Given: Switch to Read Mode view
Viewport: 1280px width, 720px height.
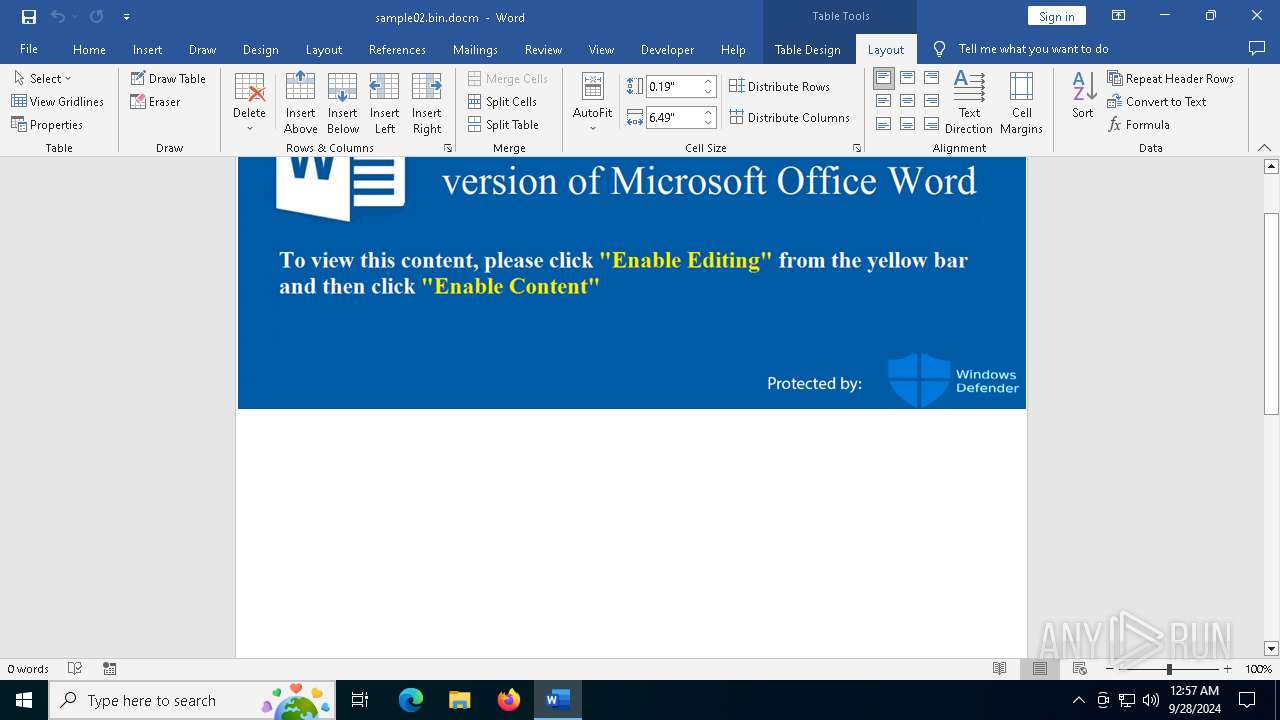Looking at the screenshot, I should [999, 669].
